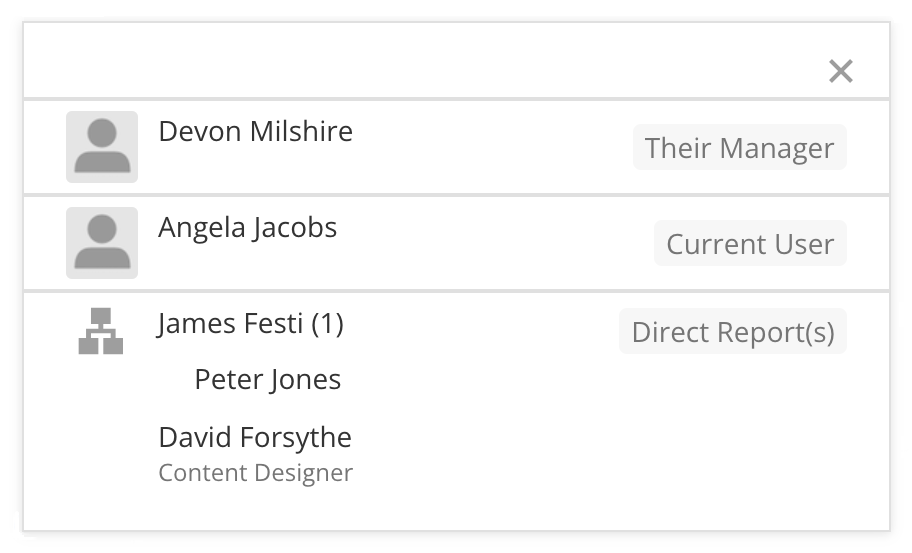
Task: Open David Forsythe's profile
Action: (x=255, y=437)
